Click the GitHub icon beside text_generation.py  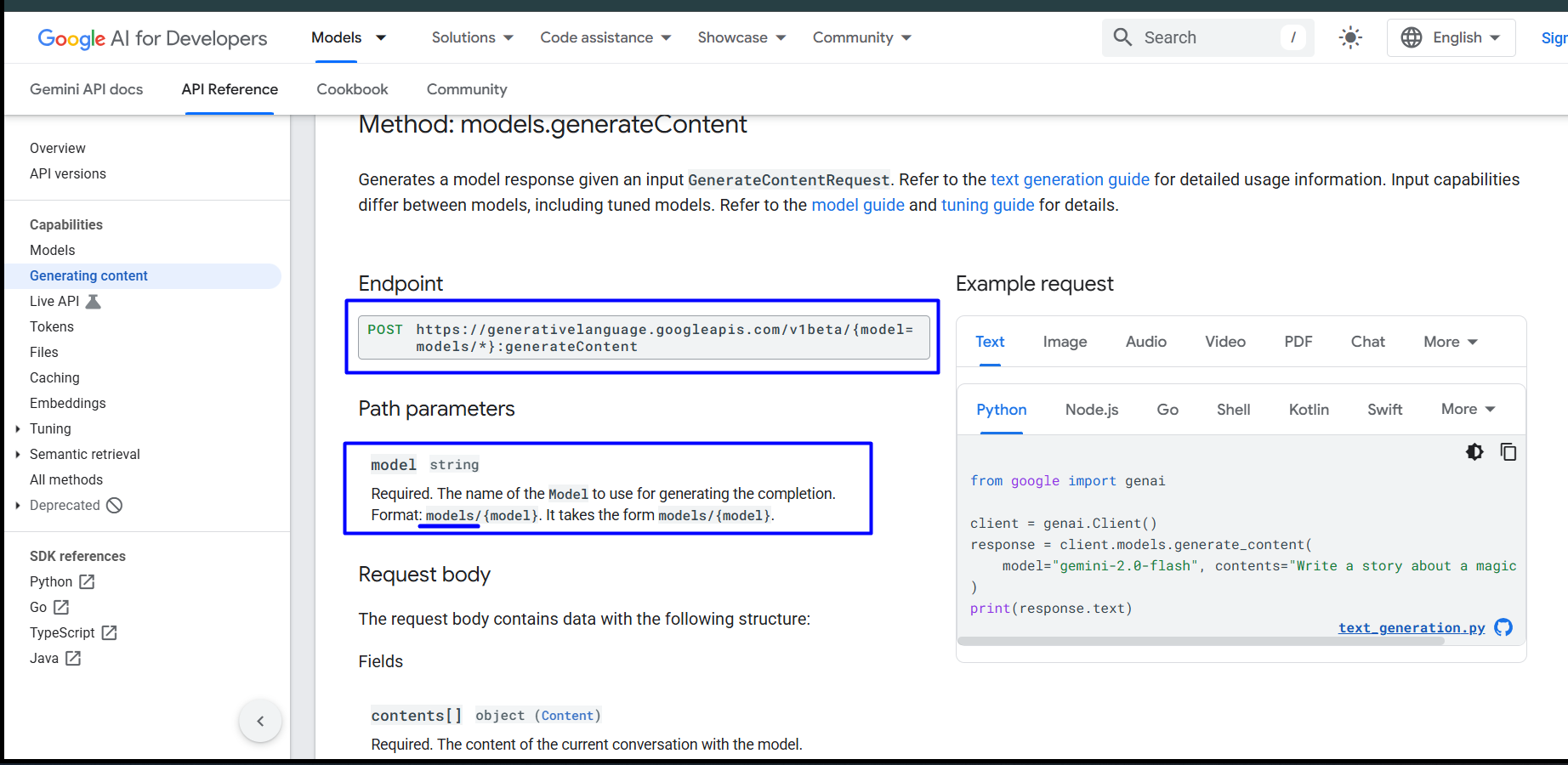point(1503,627)
